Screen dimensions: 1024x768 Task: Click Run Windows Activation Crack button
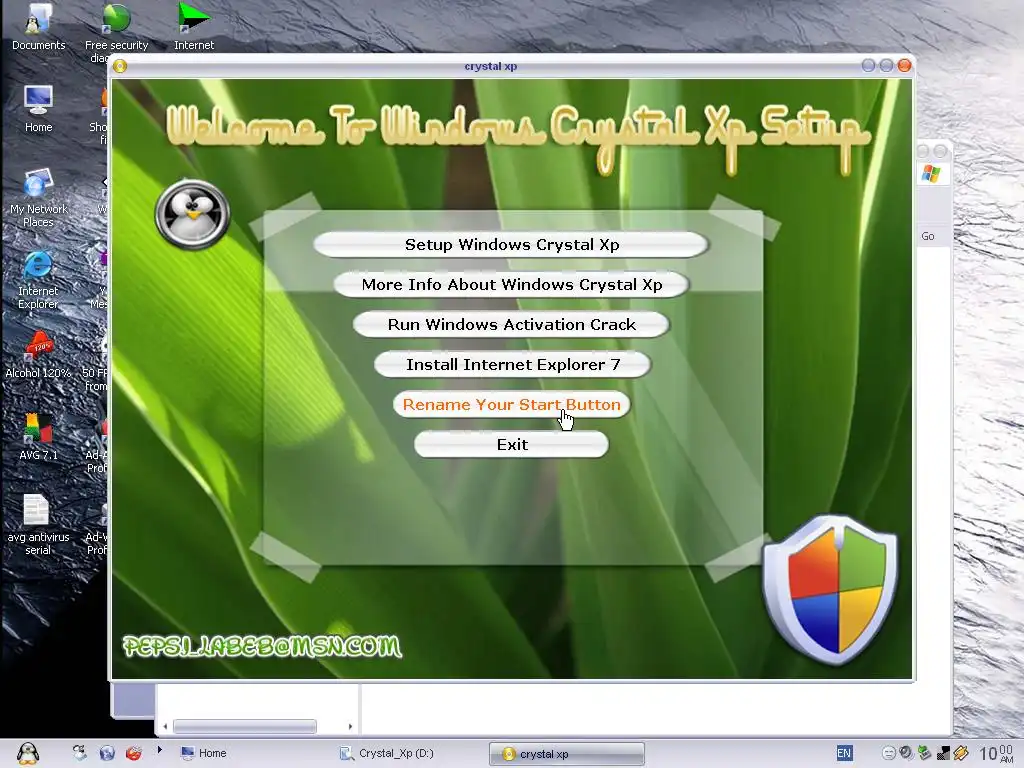pyautogui.click(x=511, y=325)
